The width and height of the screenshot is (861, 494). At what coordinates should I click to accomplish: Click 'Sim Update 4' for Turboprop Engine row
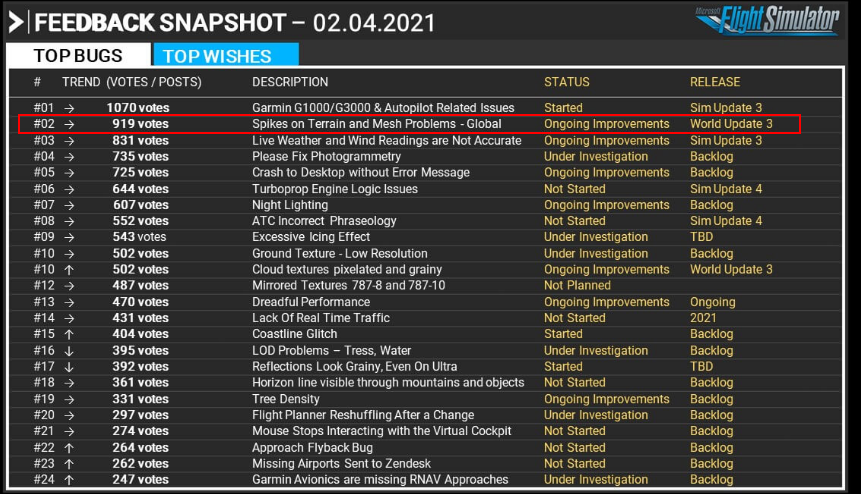(x=726, y=189)
